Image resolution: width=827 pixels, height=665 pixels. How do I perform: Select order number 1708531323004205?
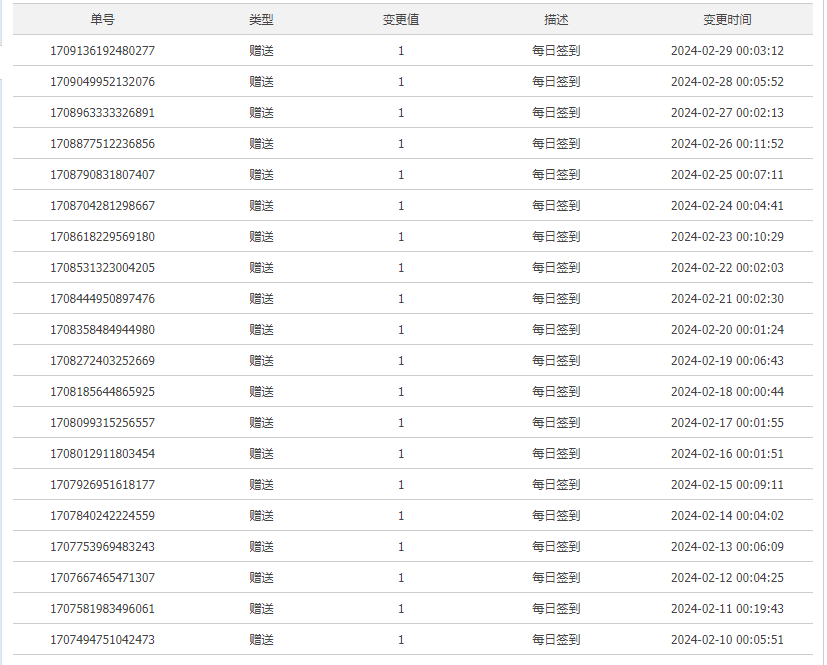point(102,268)
